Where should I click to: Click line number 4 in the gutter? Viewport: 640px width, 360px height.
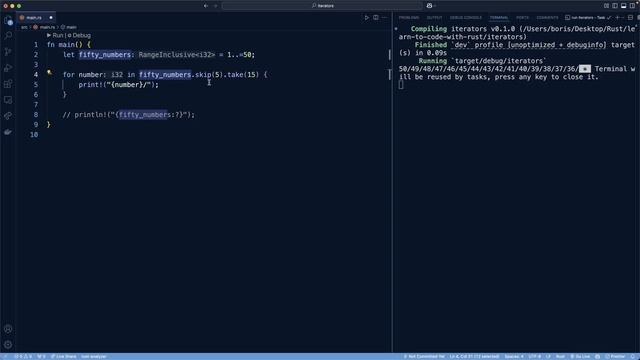(36, 75)
